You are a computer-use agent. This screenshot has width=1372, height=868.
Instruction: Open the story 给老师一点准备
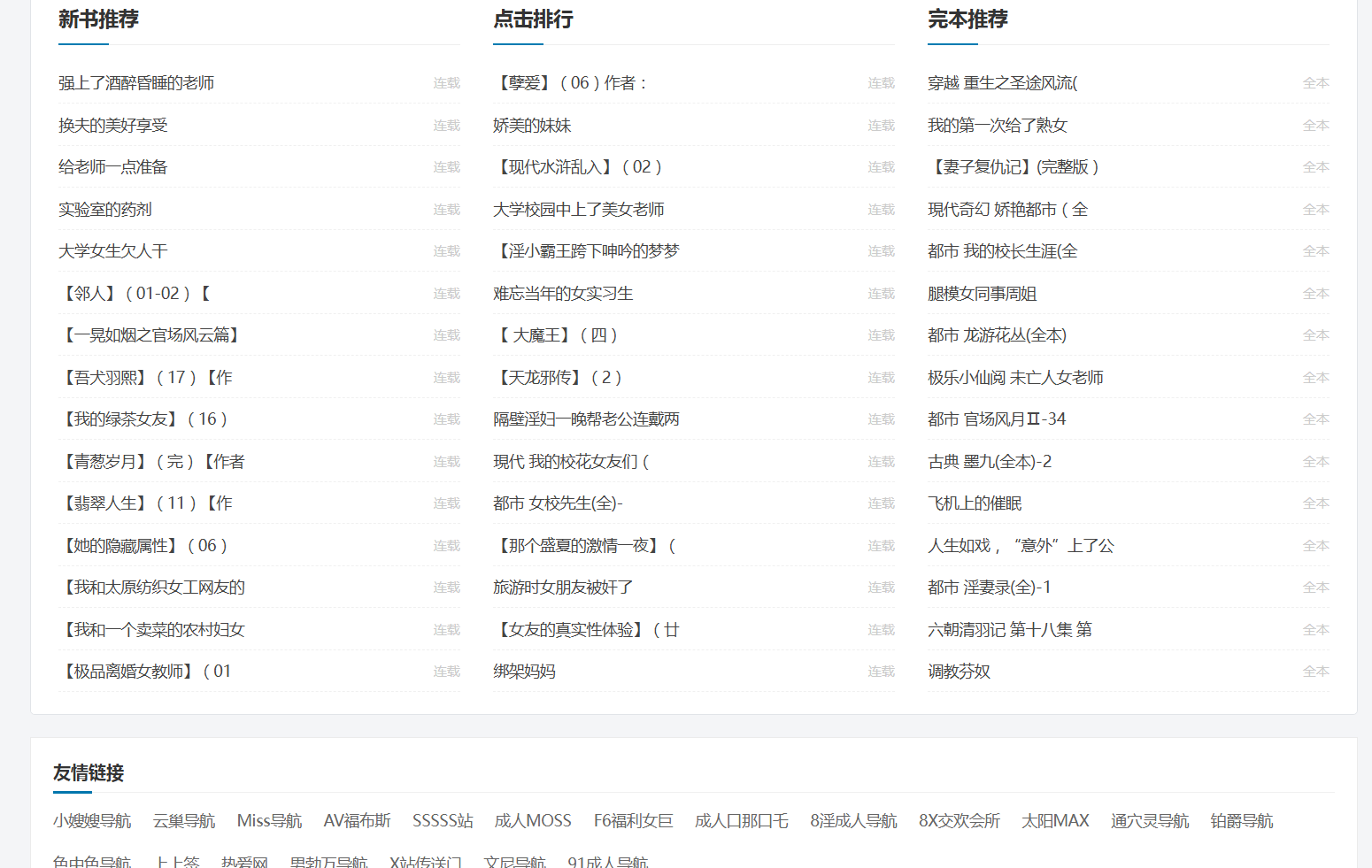point(113,167)
